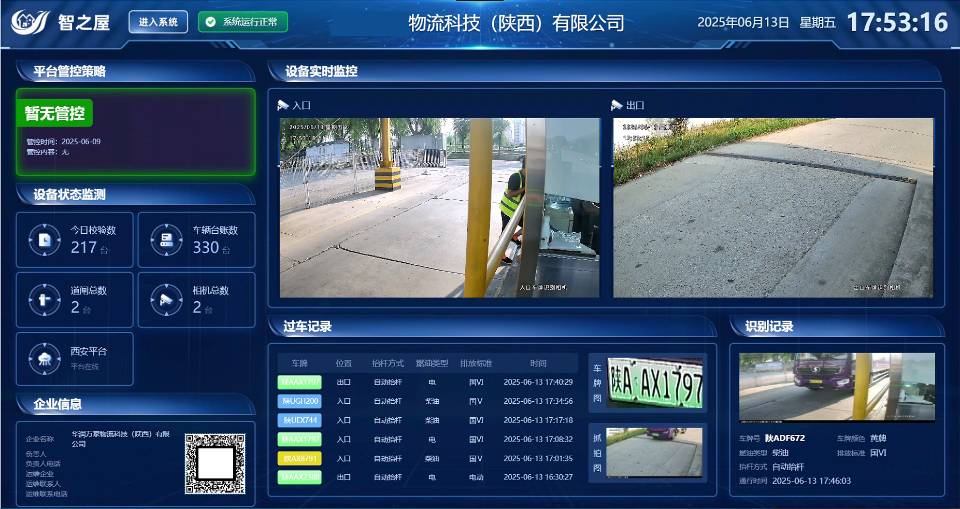960x509 pixels.
Task: Click the camera icon beside 出口 label
Action: [618, 105]
